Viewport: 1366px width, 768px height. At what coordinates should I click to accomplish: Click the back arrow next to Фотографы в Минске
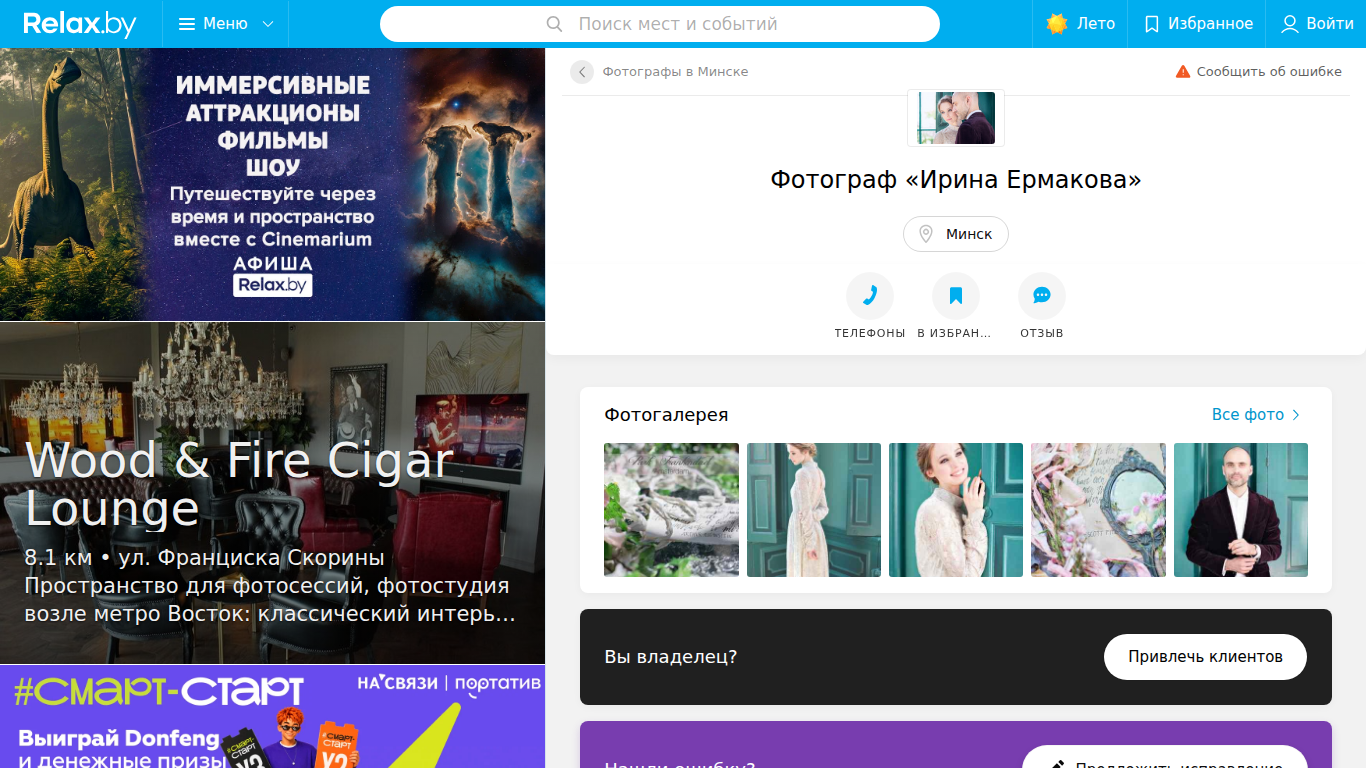[x=582, y=72]
